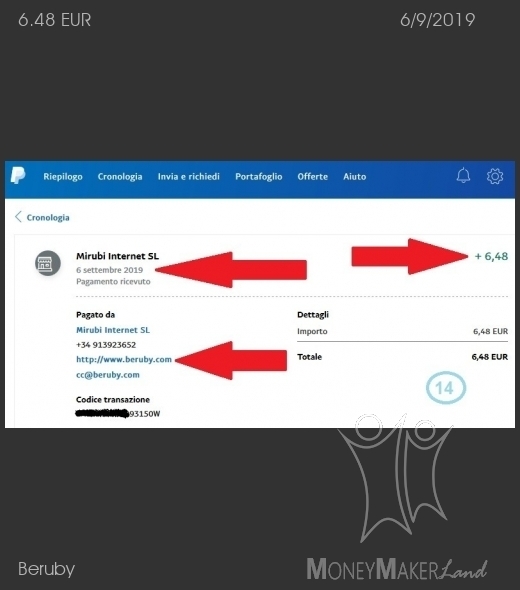Open the Cronologia item in top navigation
520x590 pixels.
(120, 176)
